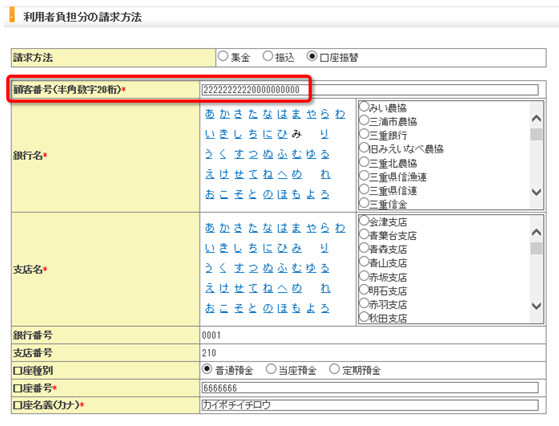Click the branch list scrollbar thumb
The image size is (559, 426).
click(x=536, y=248)
